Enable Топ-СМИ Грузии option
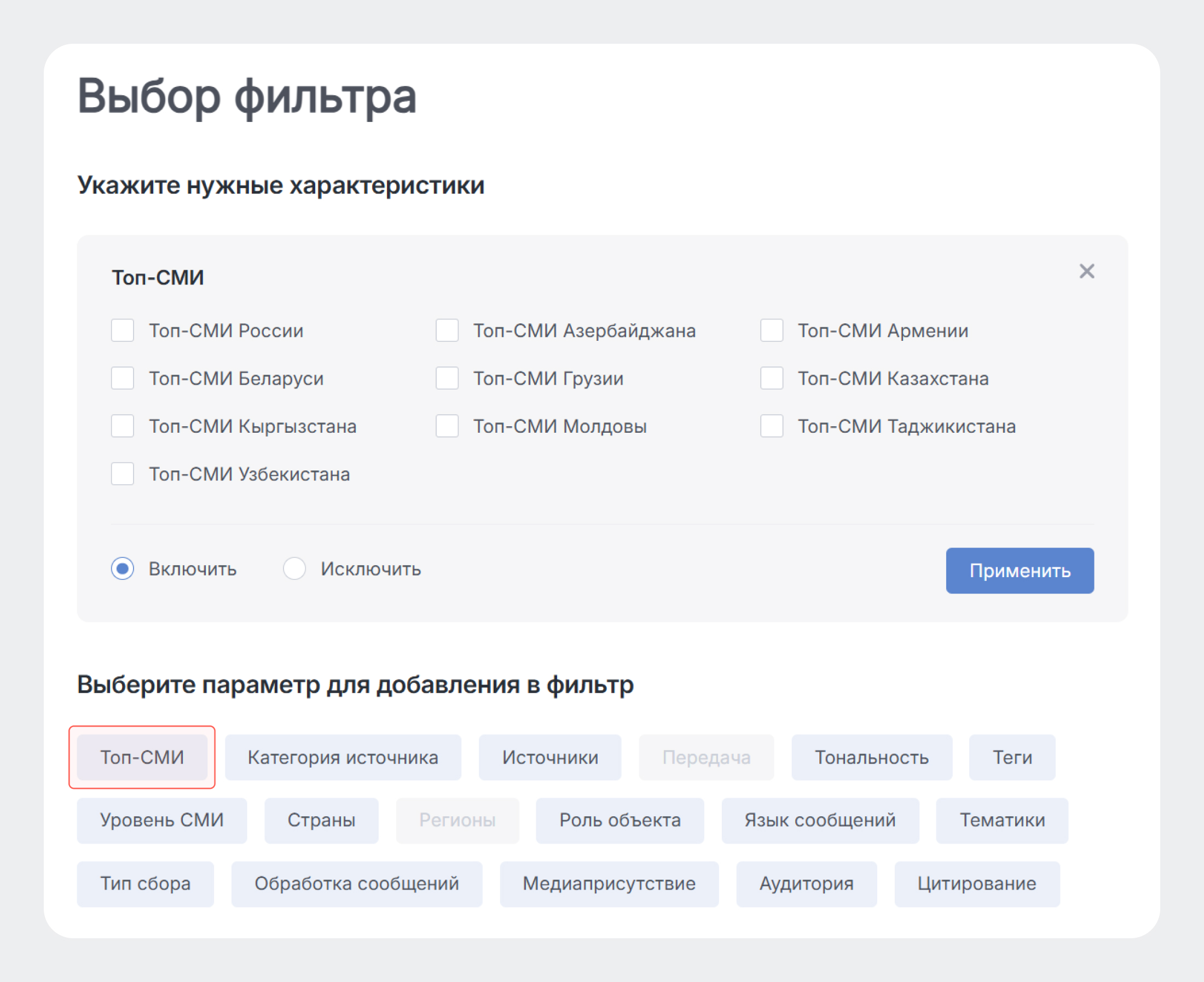The width and height of the screenshot is (1204, 982). click(x=447, y=379)
